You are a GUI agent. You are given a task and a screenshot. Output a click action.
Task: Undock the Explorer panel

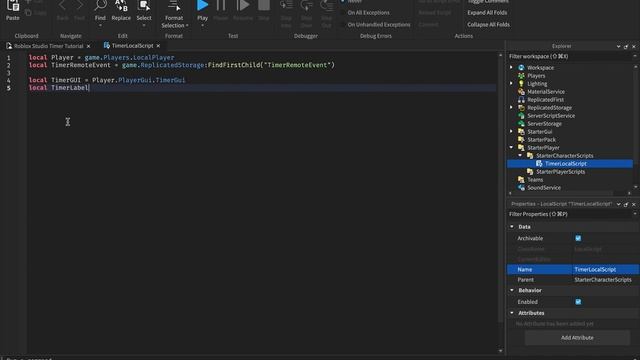626,47
